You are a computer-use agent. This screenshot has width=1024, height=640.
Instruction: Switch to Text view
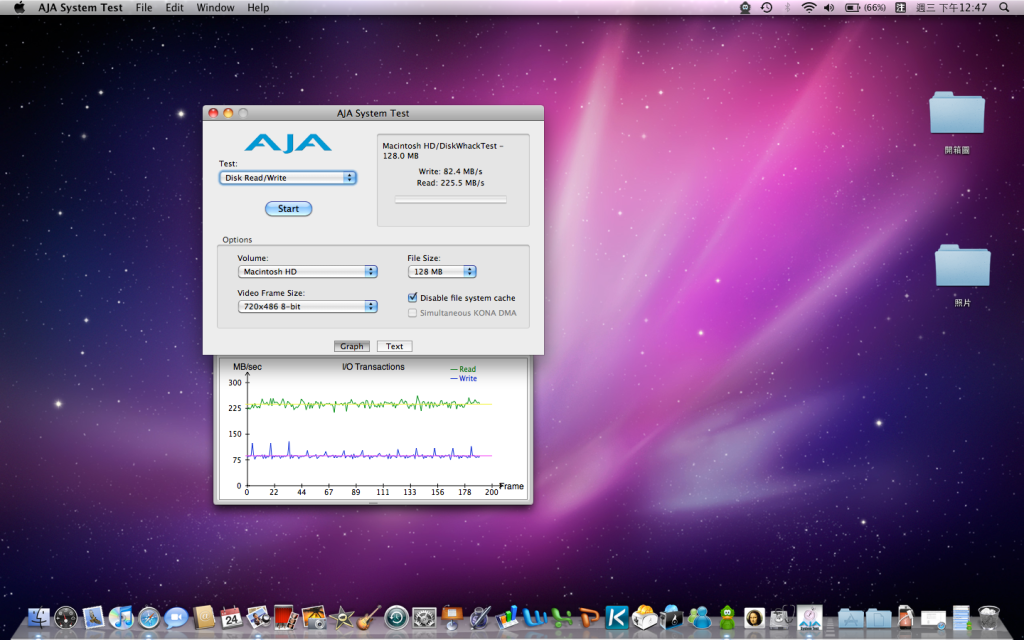point(394,346)
